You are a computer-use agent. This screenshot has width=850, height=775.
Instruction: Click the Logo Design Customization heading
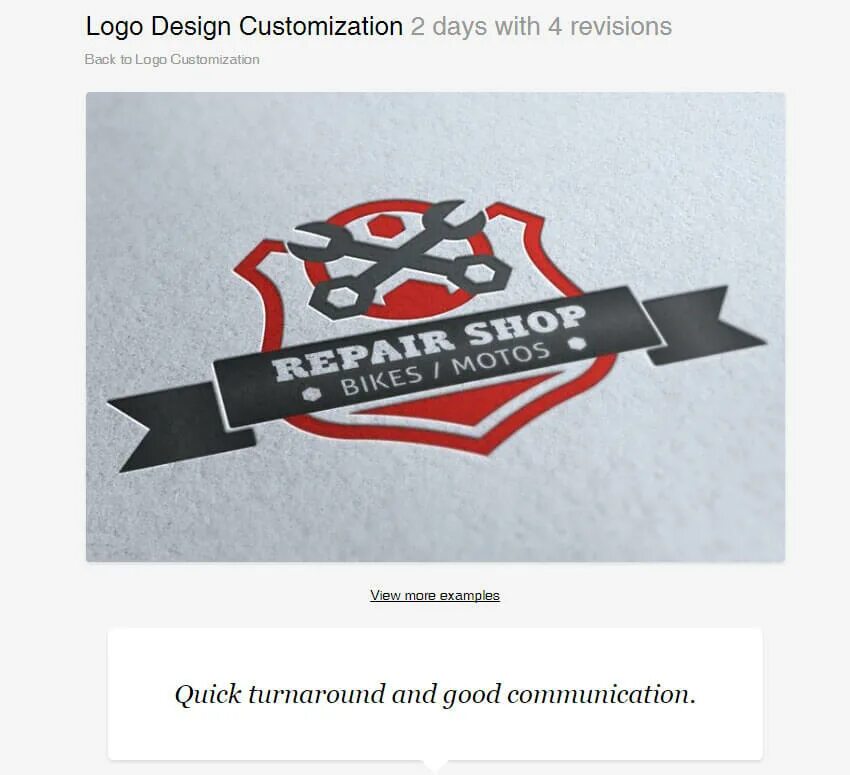(244, 26)
